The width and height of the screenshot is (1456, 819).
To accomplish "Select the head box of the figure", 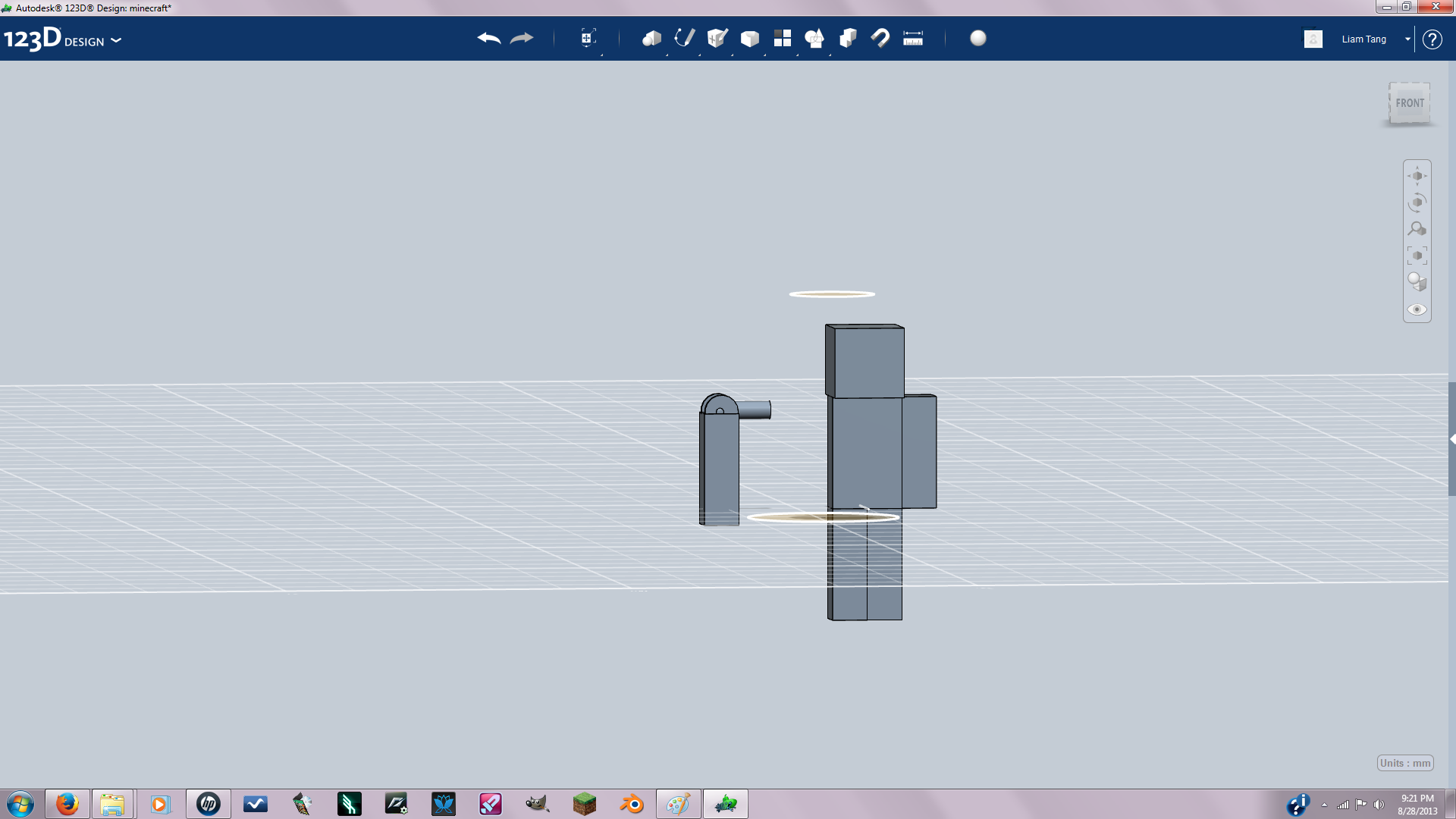I will [865, 361].
